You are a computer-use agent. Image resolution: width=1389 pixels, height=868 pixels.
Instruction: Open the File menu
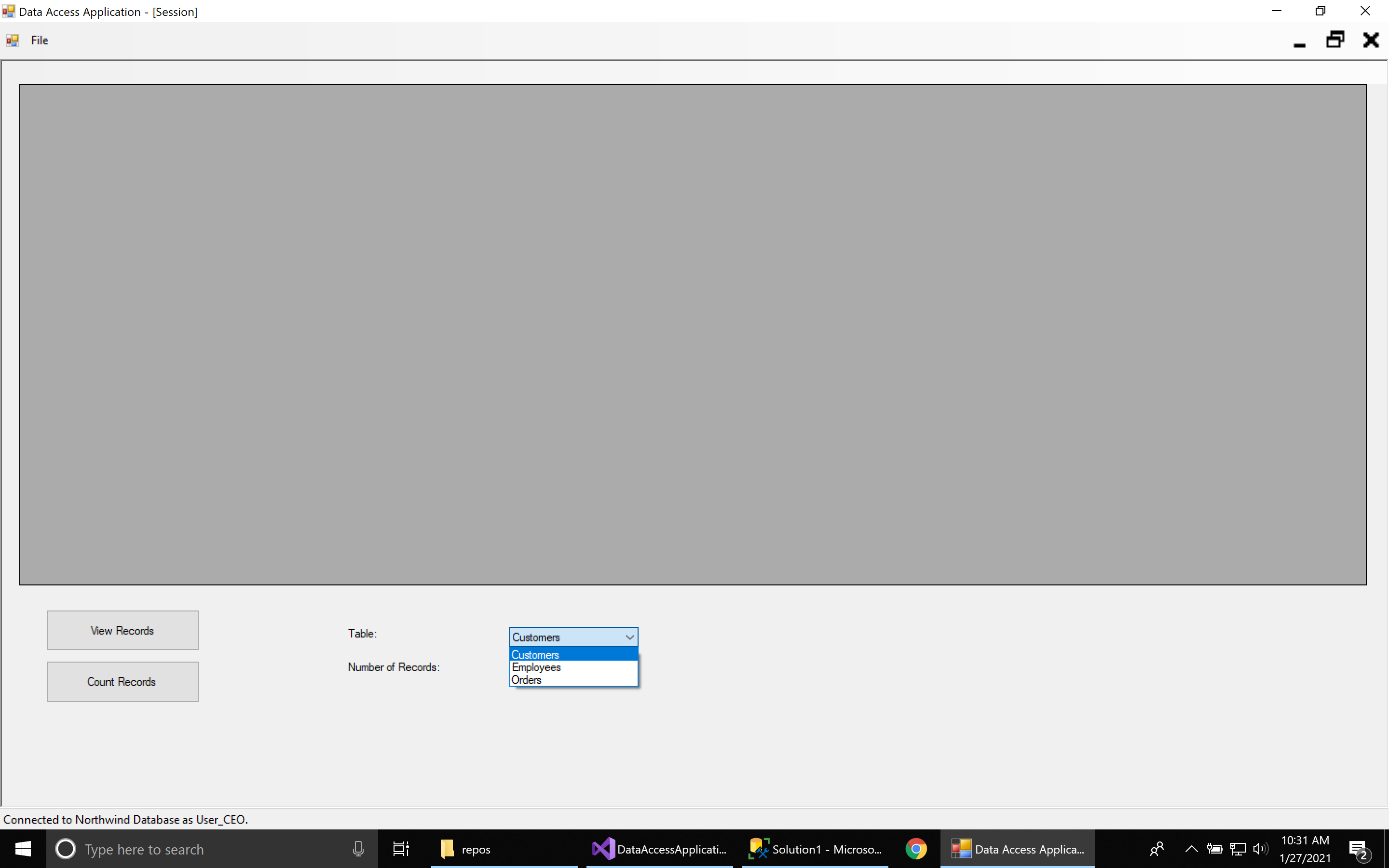[39, 40]
